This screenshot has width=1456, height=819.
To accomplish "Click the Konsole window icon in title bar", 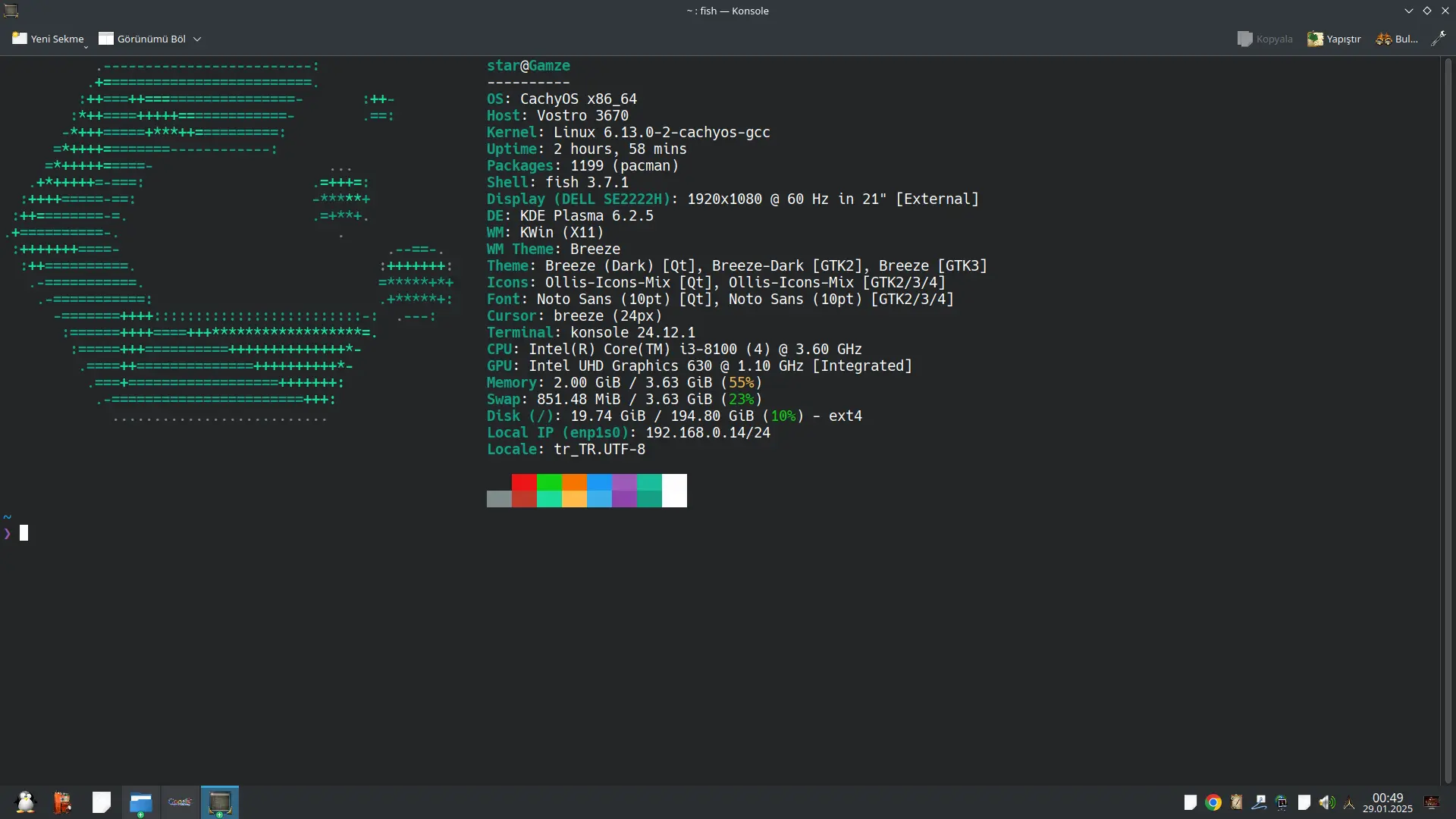I will (x=11, y=11).
